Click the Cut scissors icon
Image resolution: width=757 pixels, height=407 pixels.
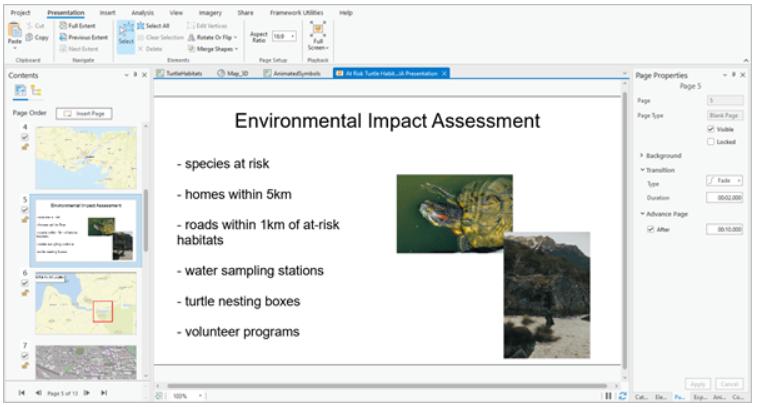(30, 26)
